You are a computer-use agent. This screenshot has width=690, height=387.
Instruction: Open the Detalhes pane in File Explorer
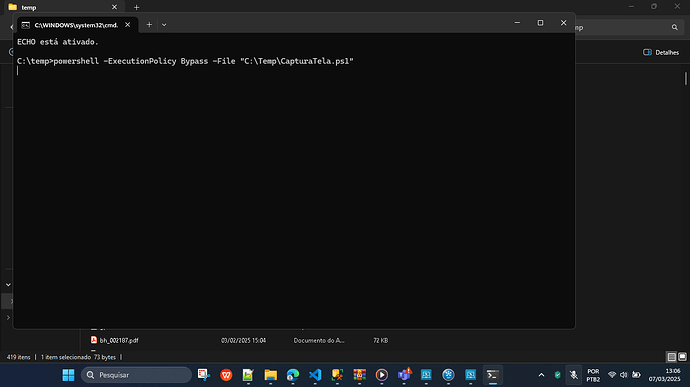pyautogui.click(x=661, y=52)
